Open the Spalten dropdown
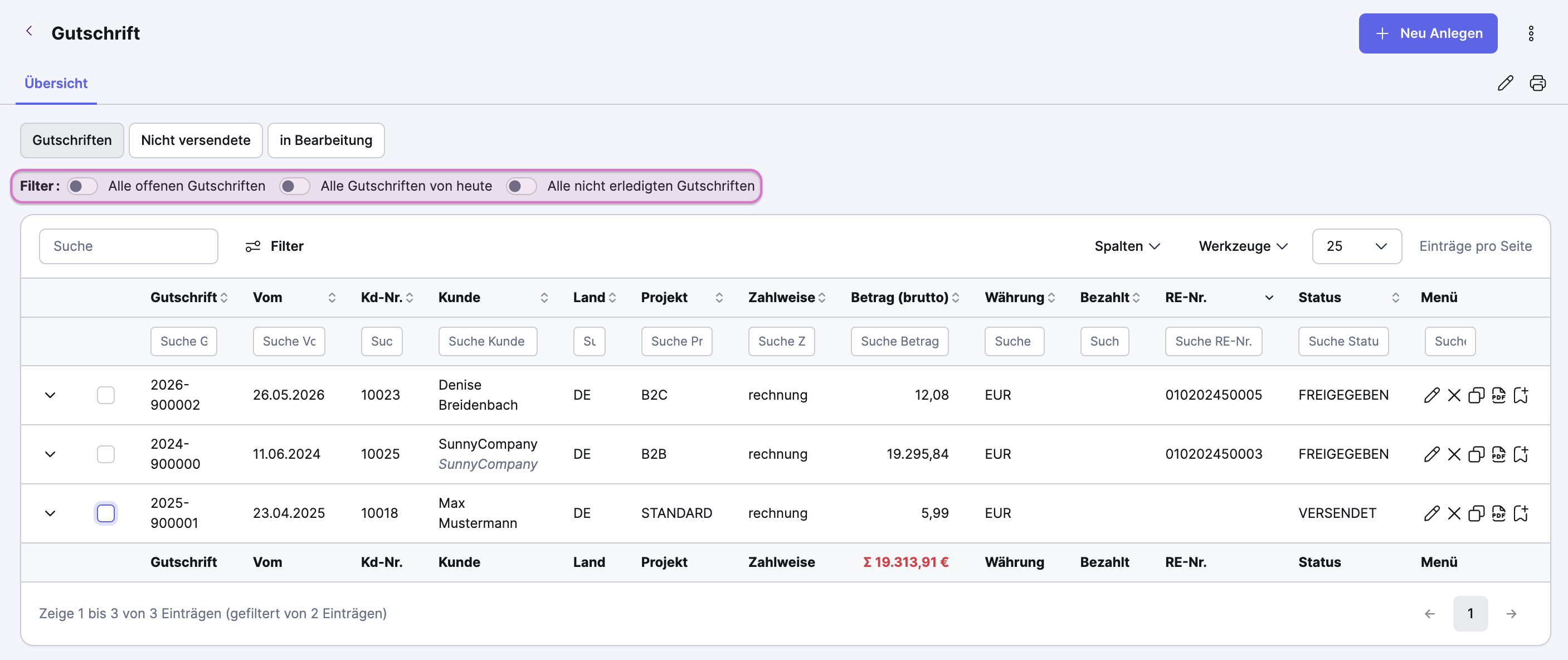Image resolution: width=1568 pixels, height=660 pixels. click(x=1127, y=246)
